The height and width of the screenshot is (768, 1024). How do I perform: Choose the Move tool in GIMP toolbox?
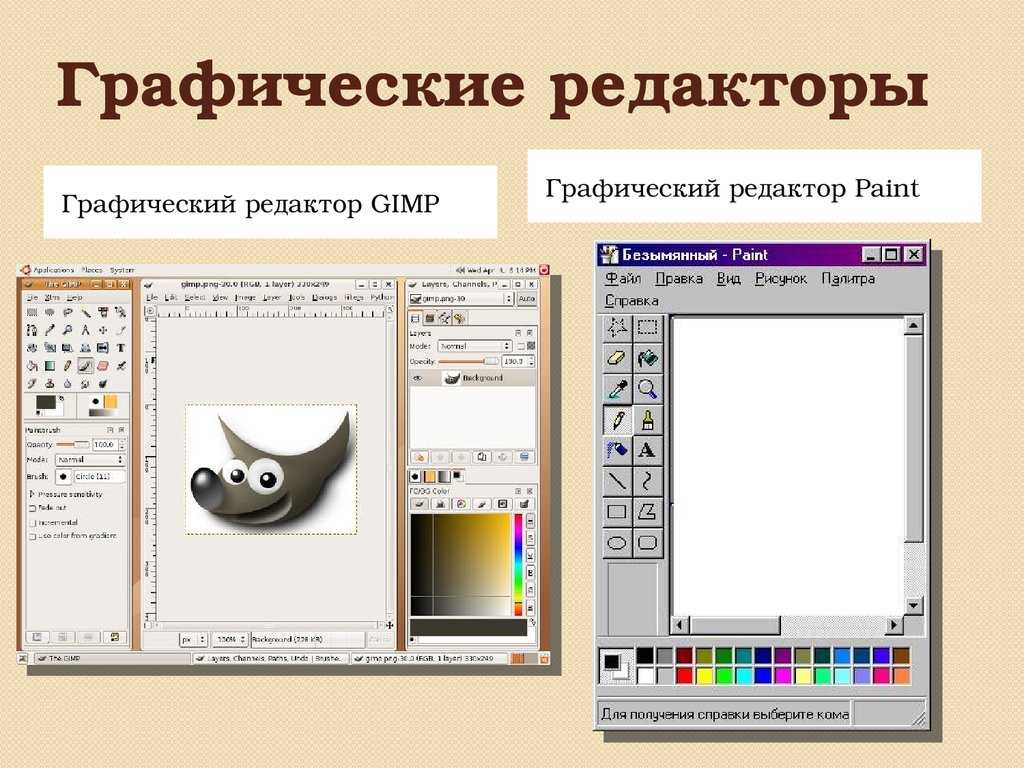pyautogui.click(x=103, y=330)
